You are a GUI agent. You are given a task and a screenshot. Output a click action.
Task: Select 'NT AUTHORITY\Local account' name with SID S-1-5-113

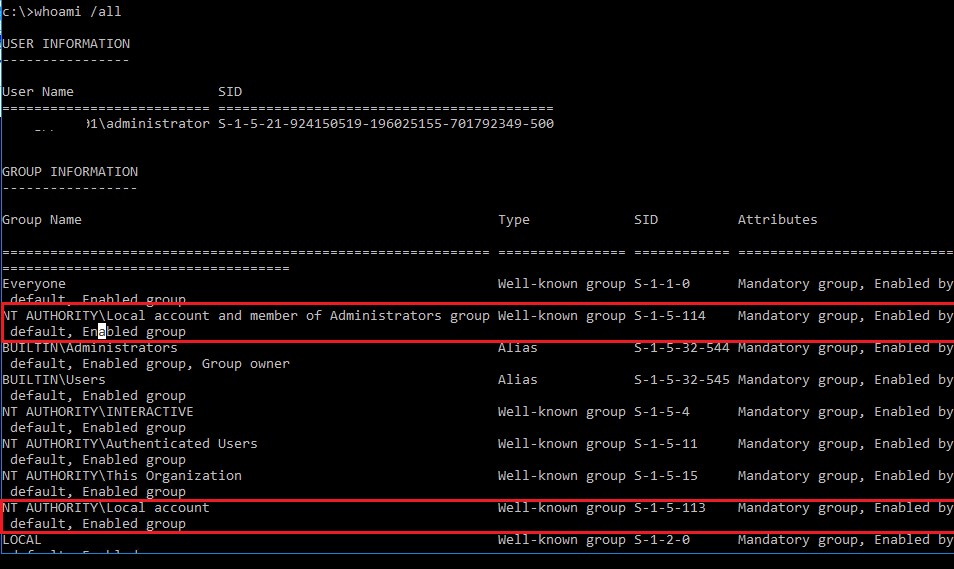106,508
